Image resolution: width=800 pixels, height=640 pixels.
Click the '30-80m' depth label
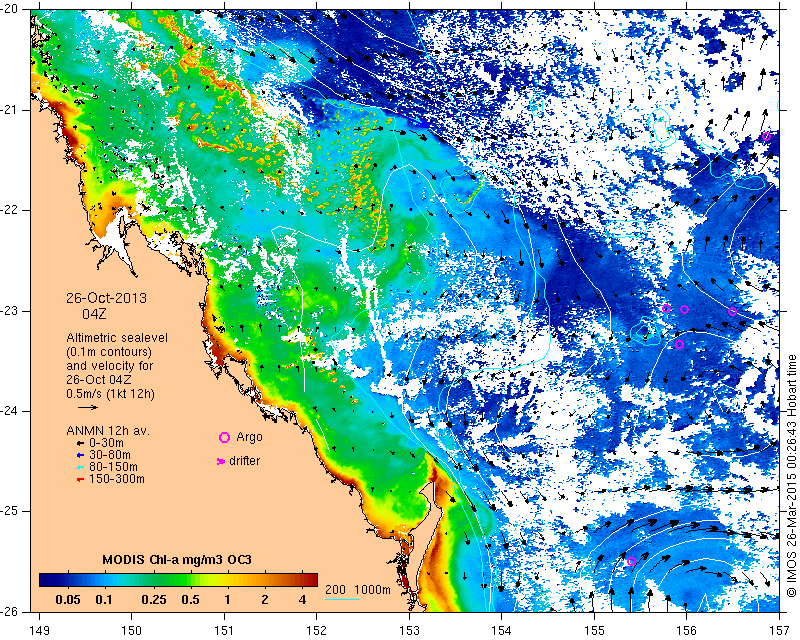point(110,455)
